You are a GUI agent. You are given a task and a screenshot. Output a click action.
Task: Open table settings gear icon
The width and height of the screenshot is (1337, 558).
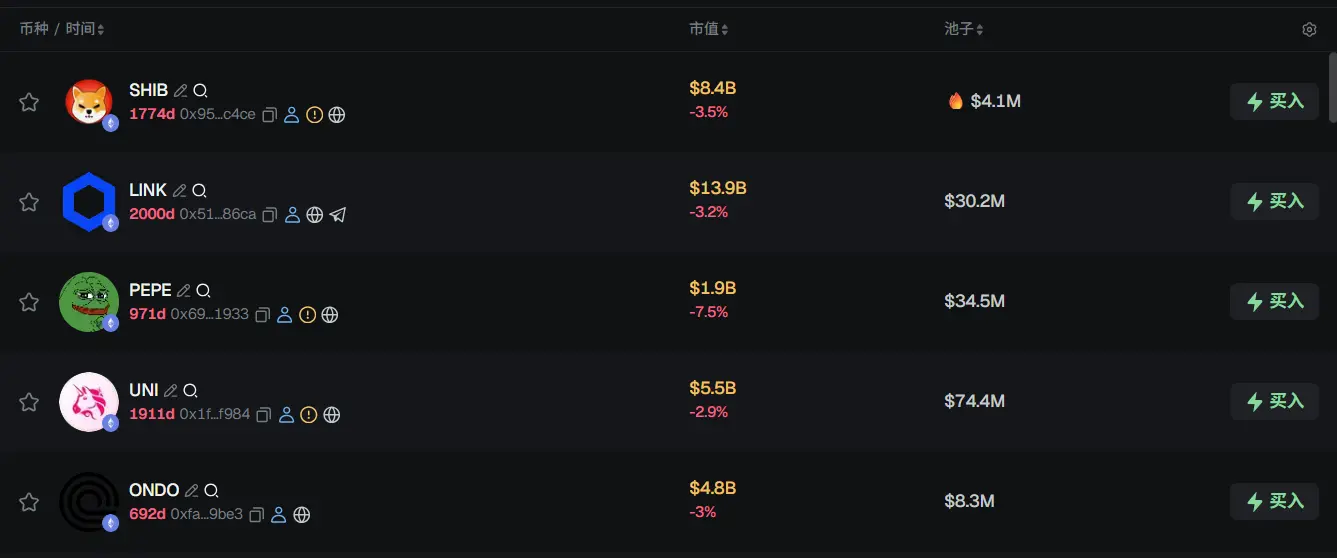(x=1309, y=30)
